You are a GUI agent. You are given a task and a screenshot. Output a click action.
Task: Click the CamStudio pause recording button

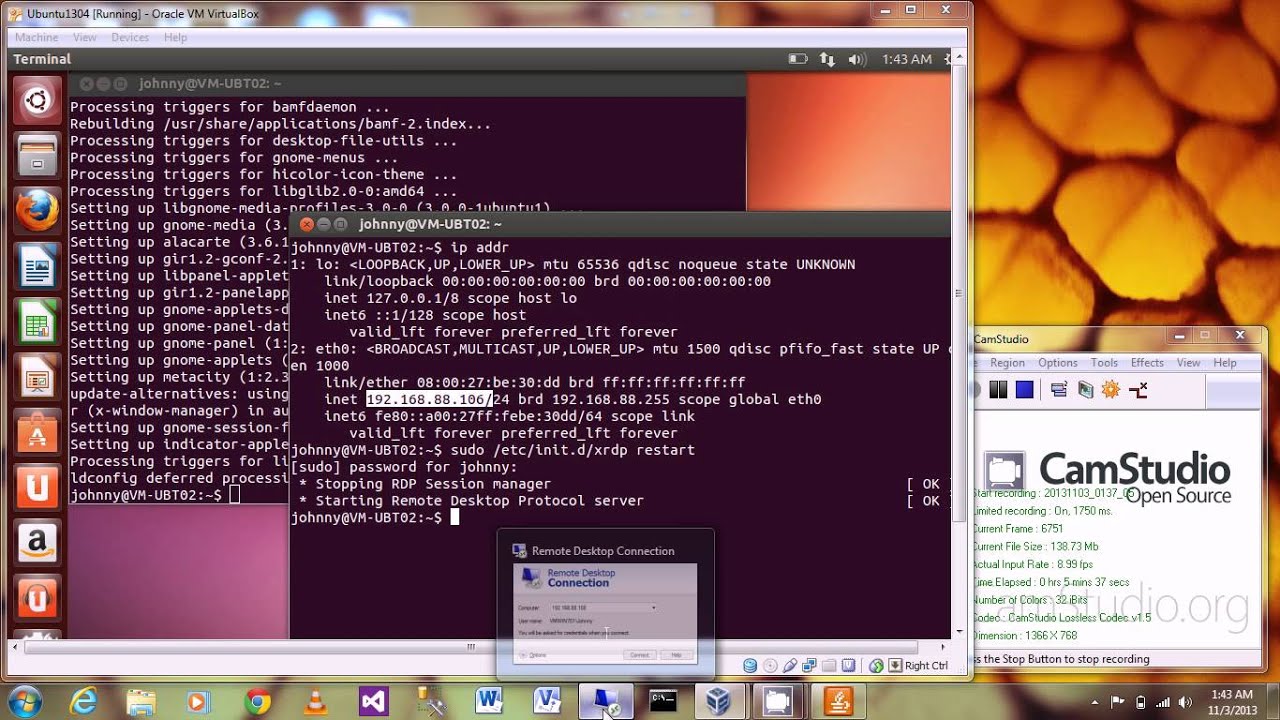998,390
